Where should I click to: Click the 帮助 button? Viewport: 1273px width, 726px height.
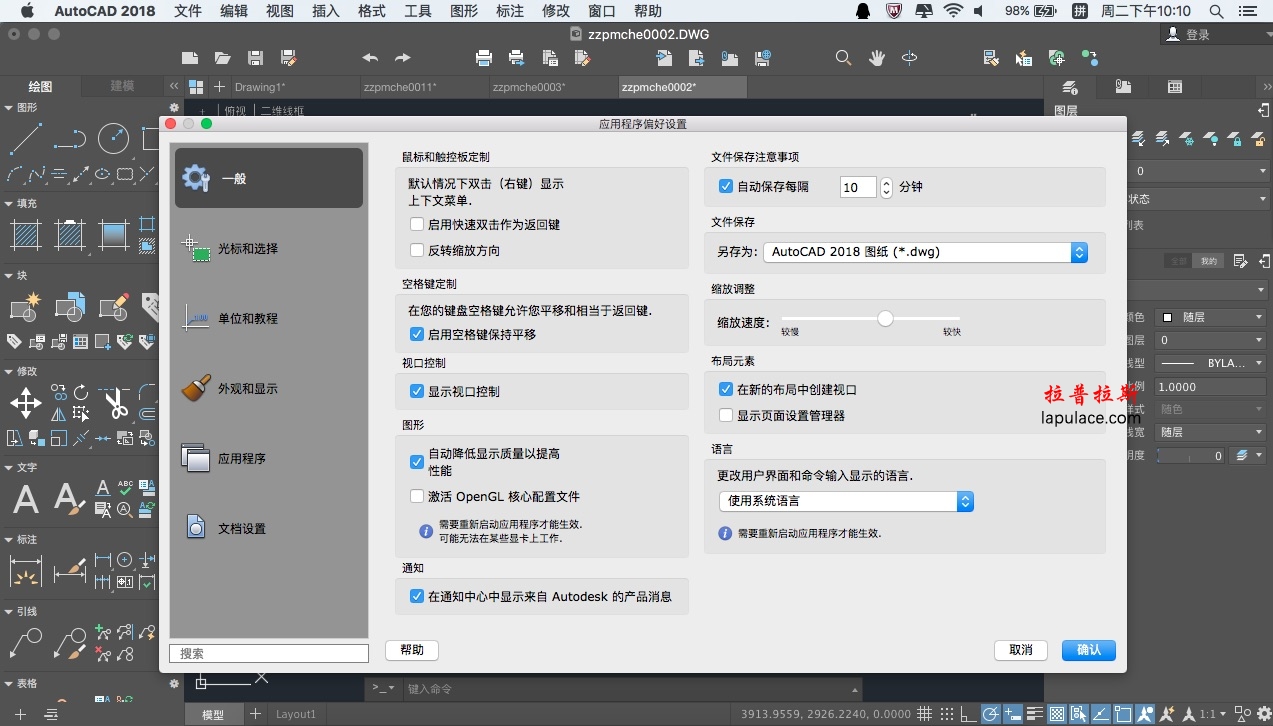tap(412, 650)
